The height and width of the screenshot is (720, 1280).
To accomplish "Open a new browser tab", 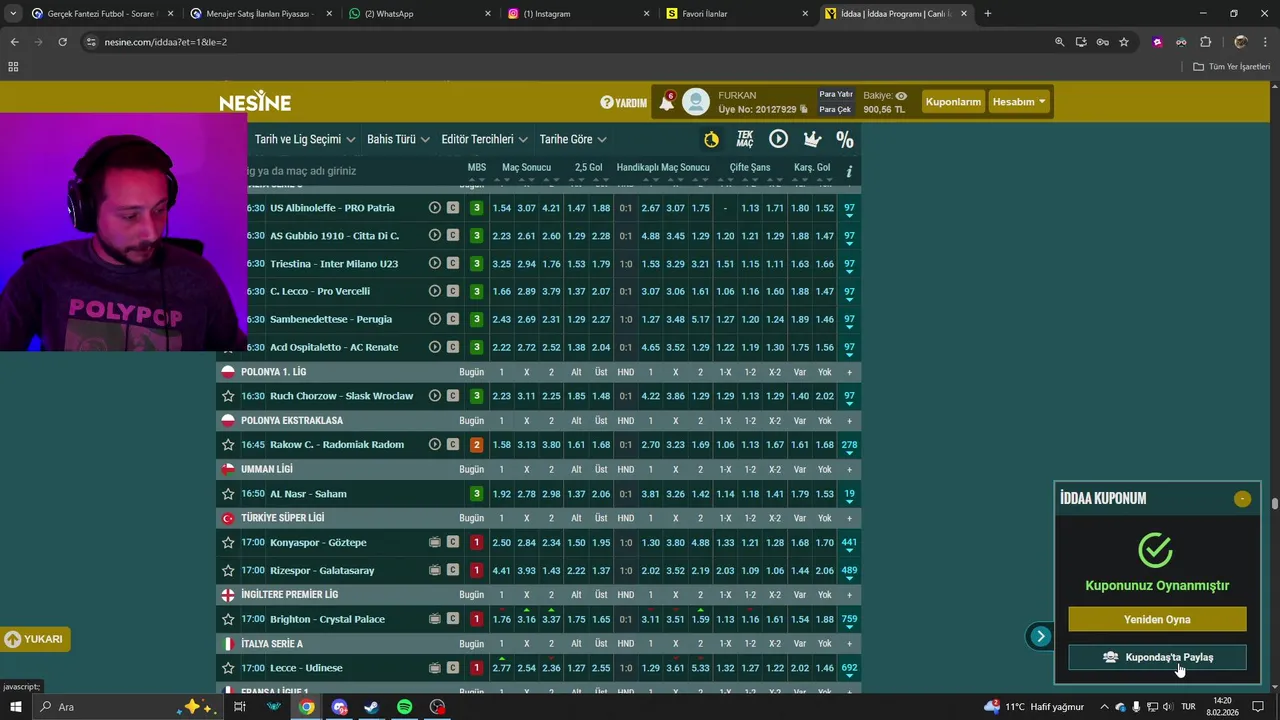I will click(x=987, y=14).
